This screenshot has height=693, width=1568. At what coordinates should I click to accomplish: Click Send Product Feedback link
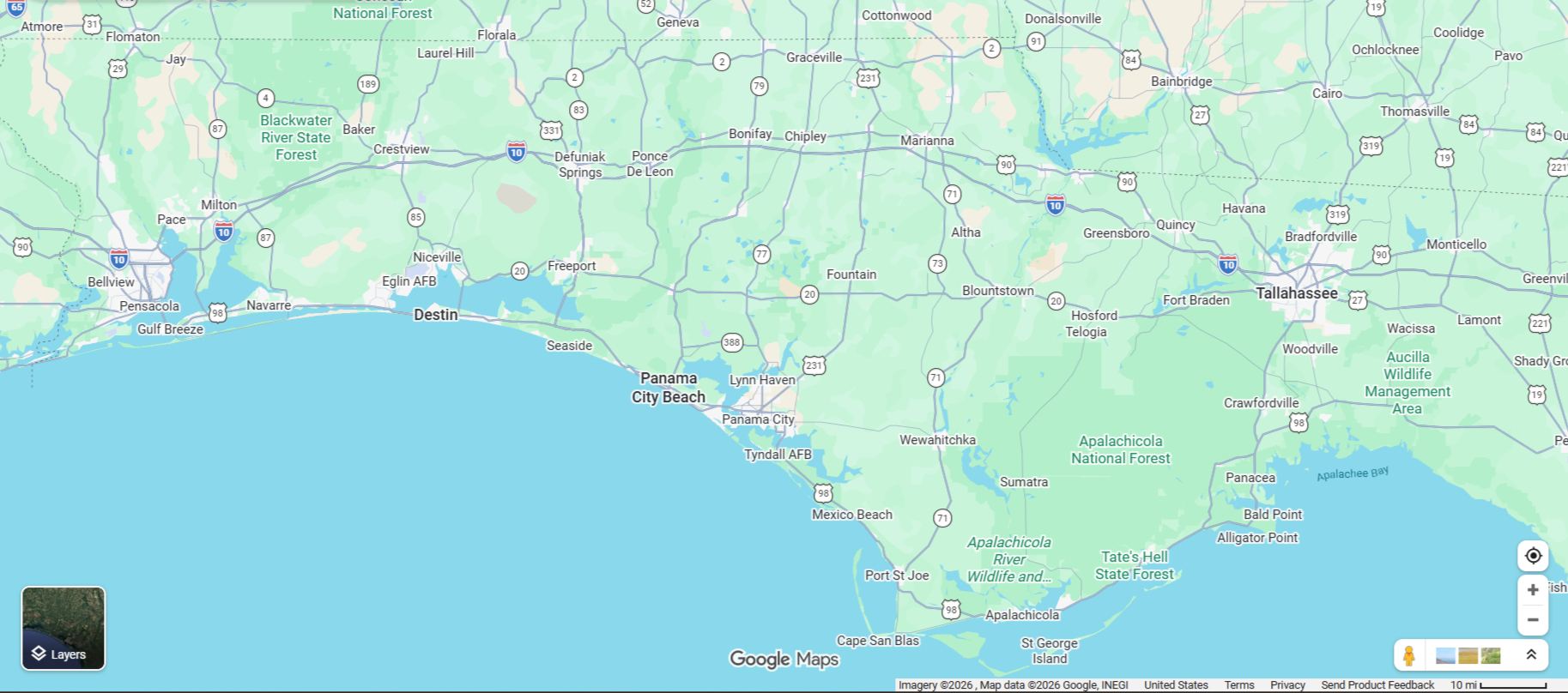[x=1377, y=685]
